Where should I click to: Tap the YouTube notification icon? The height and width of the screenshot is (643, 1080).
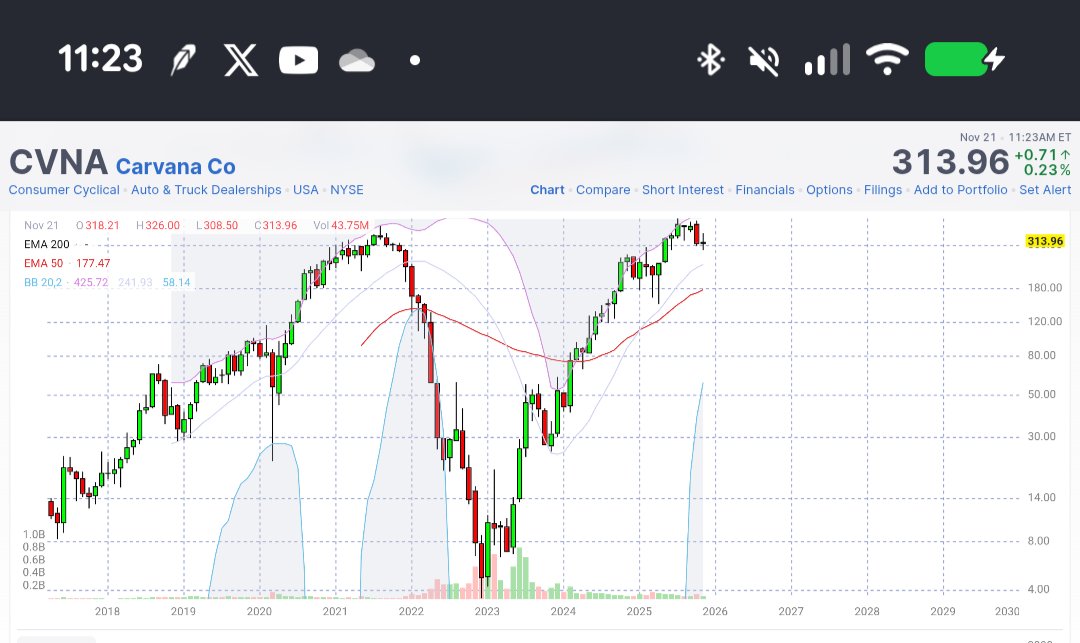pos(298,60)
